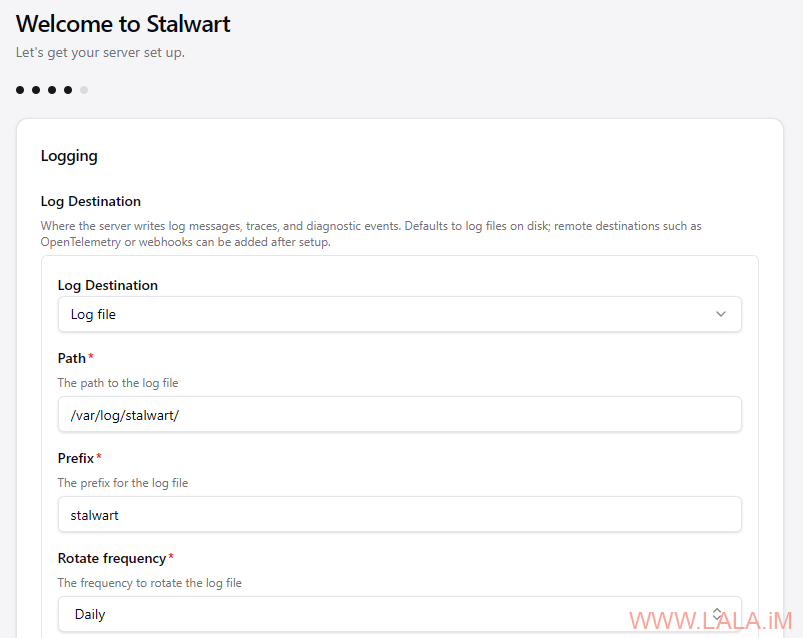Viewport: 803px width, 638px height.
Task: Click the "Prefix" field label
Action: point(76,458)
